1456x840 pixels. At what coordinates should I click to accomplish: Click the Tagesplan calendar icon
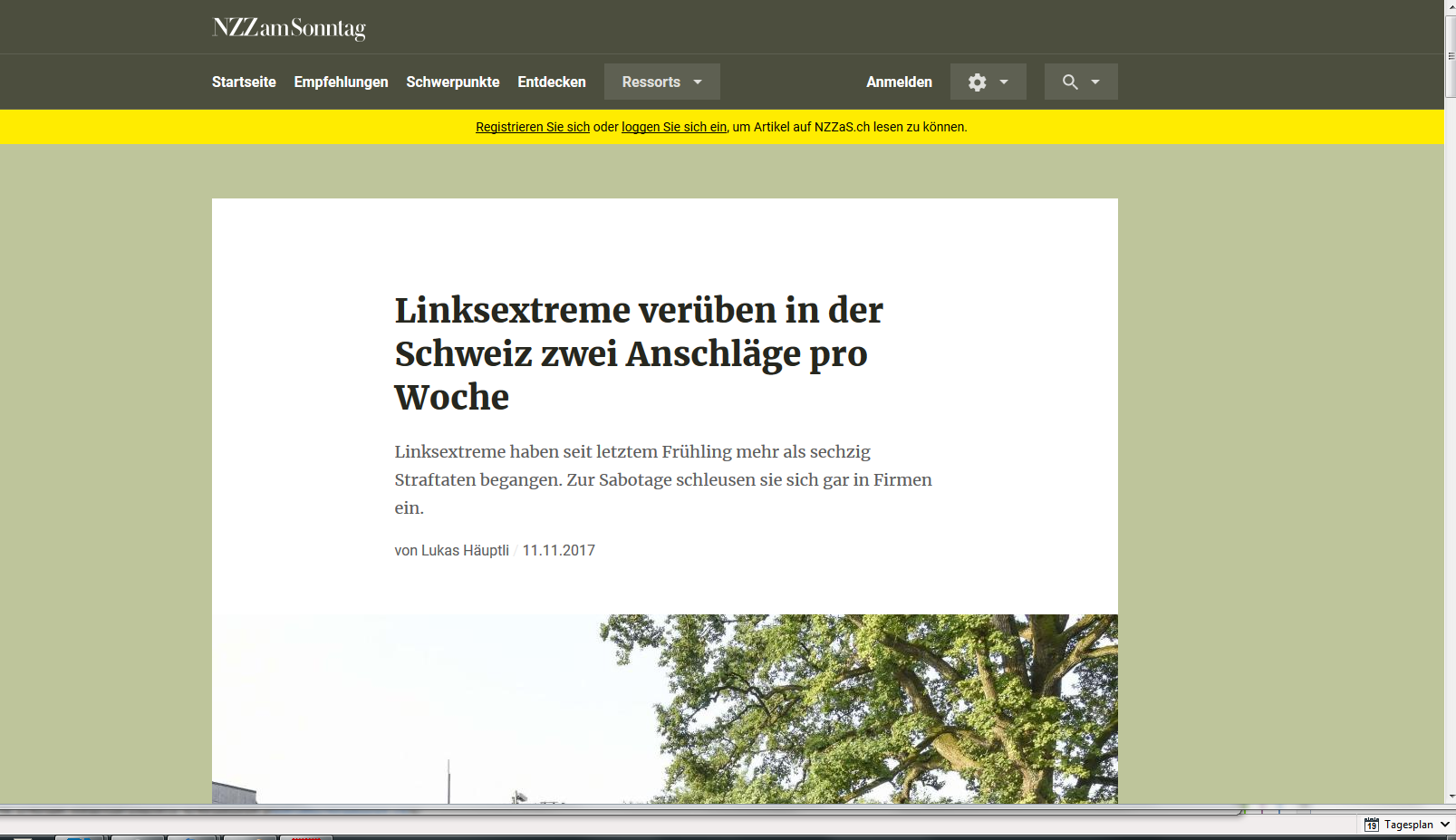1372,825
